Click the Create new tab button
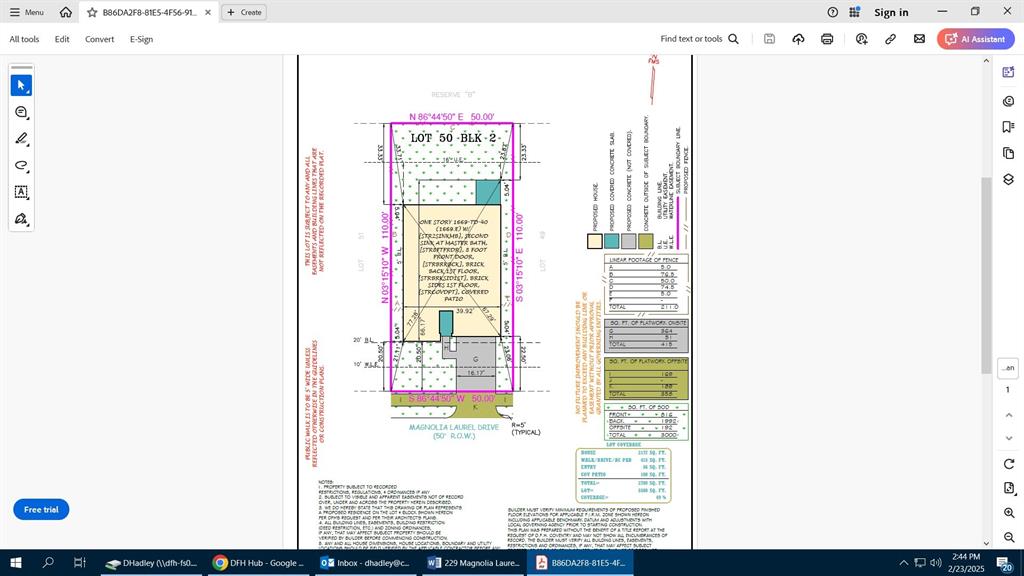The height and width of the screenshot is (576, 1024). [244, 12]
